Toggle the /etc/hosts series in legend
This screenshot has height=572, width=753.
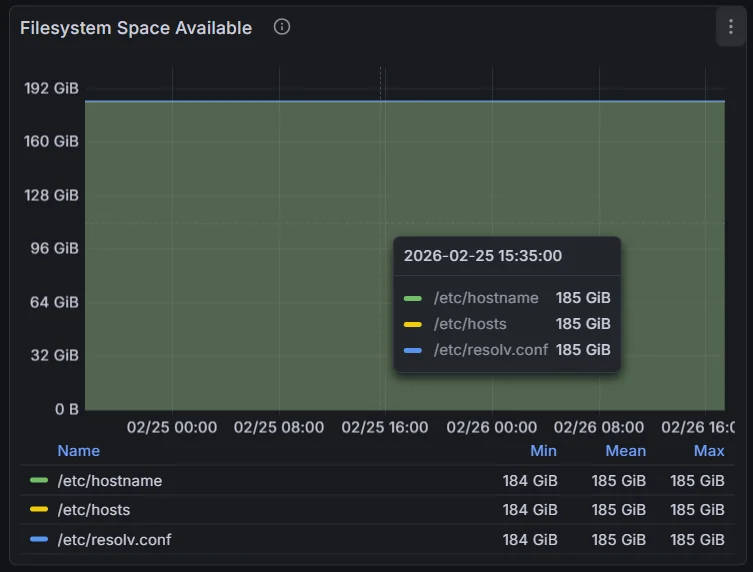(94, 510)
